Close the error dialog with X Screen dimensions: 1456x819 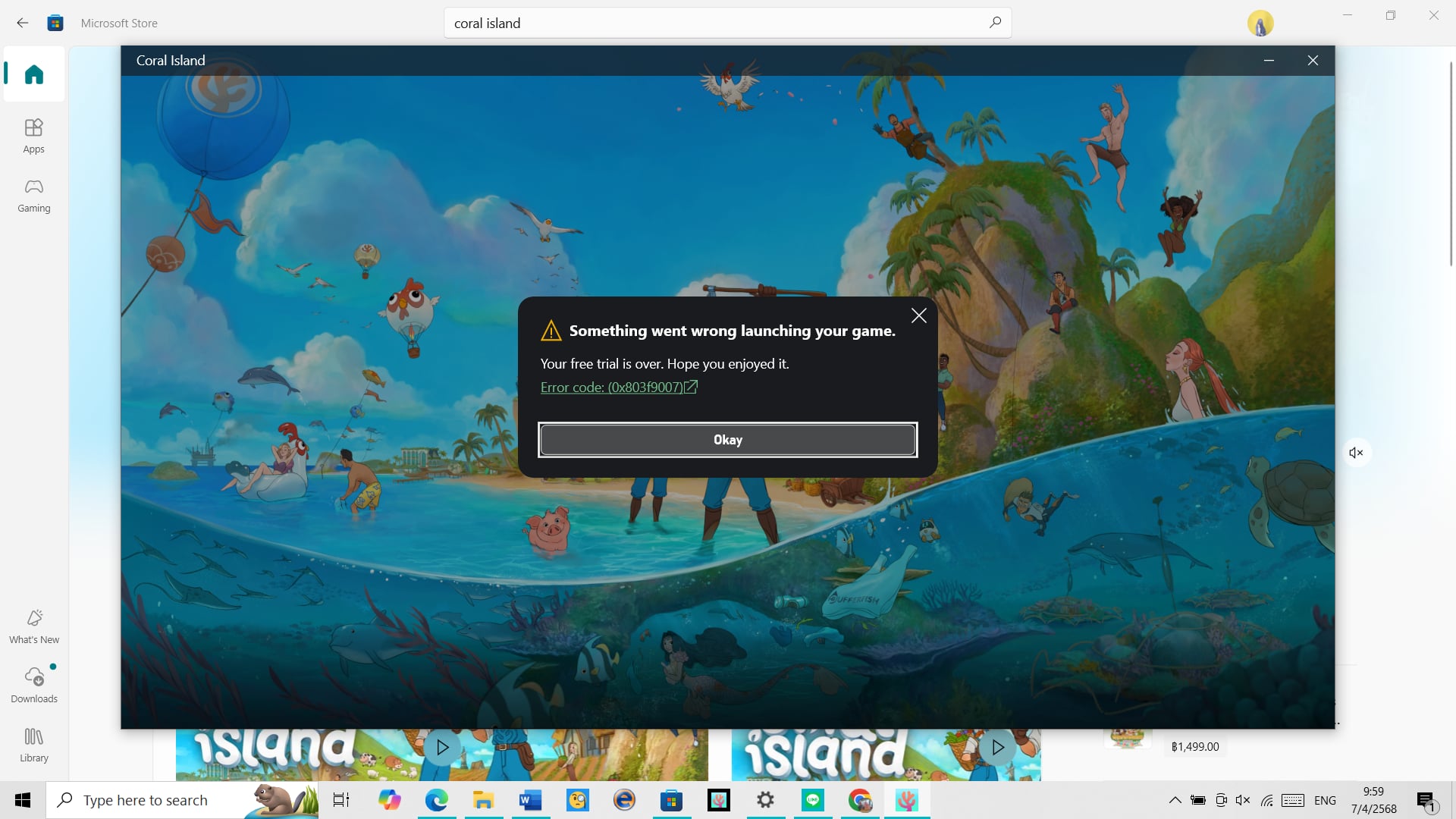[918, 315]
